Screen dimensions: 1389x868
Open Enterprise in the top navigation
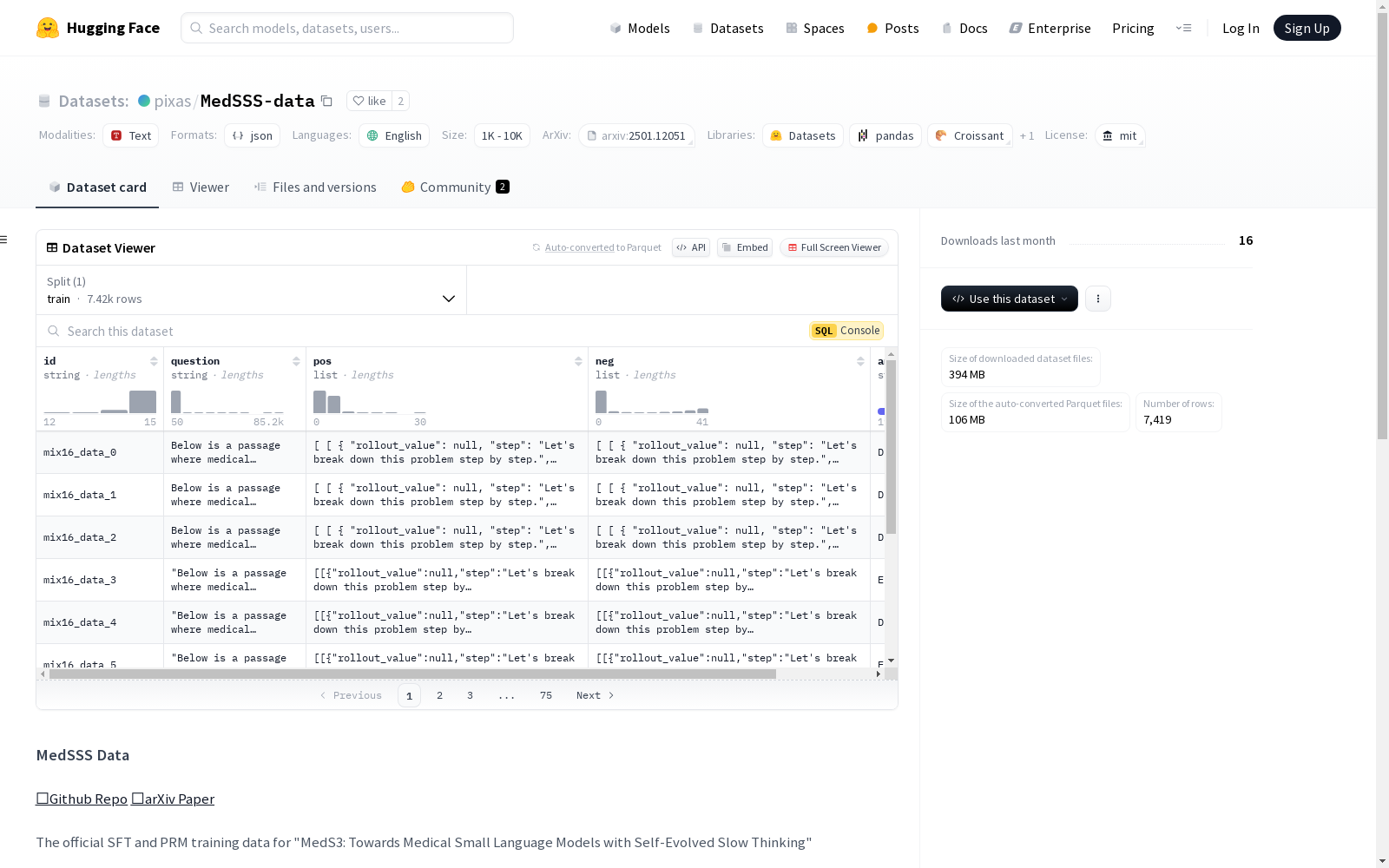[x=1050, y=28]
